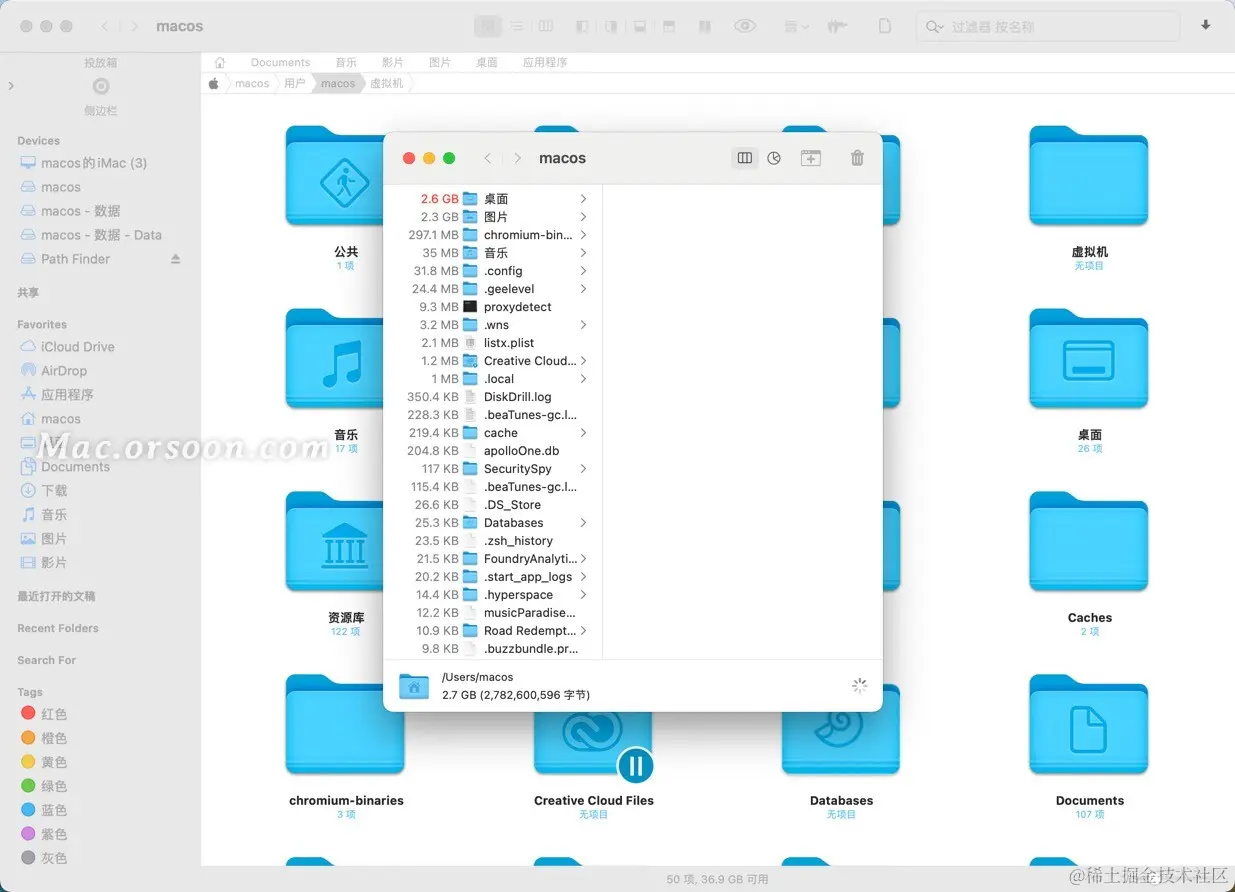The width and height of the screenshot is (1235, 892).
Task: Click Apple icon in path bar
Action: [x=214, y=83]
